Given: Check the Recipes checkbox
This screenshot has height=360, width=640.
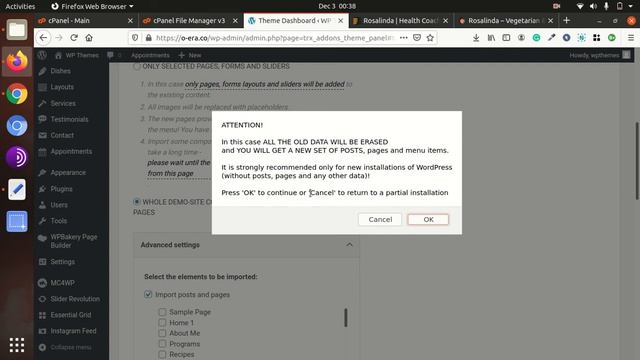Looking at the screenshot, I should click(x=162, y=354).
